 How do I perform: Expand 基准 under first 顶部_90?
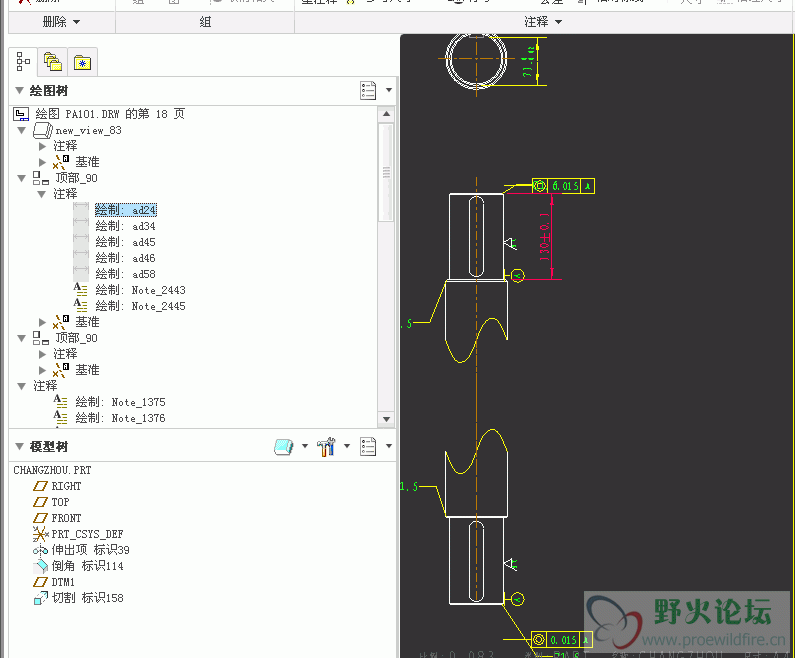tap(42, 322)
